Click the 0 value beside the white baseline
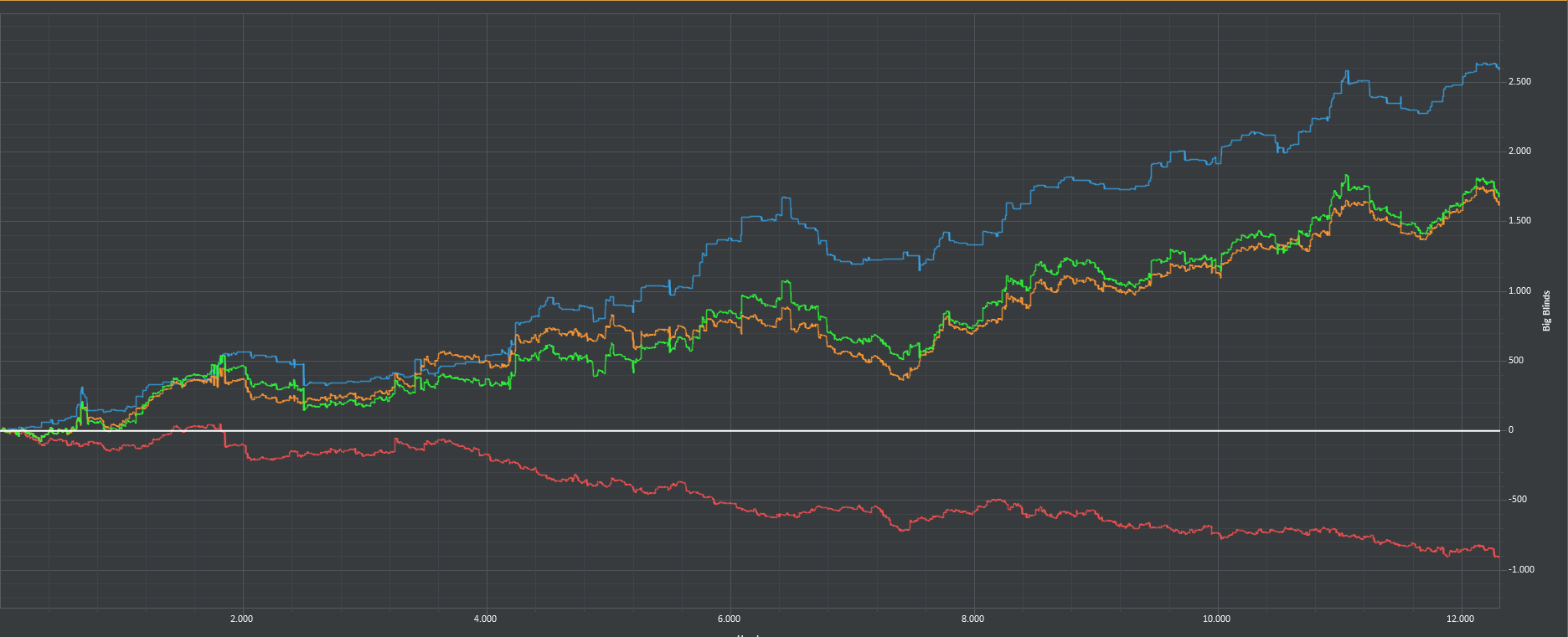 pos(1511,430)
